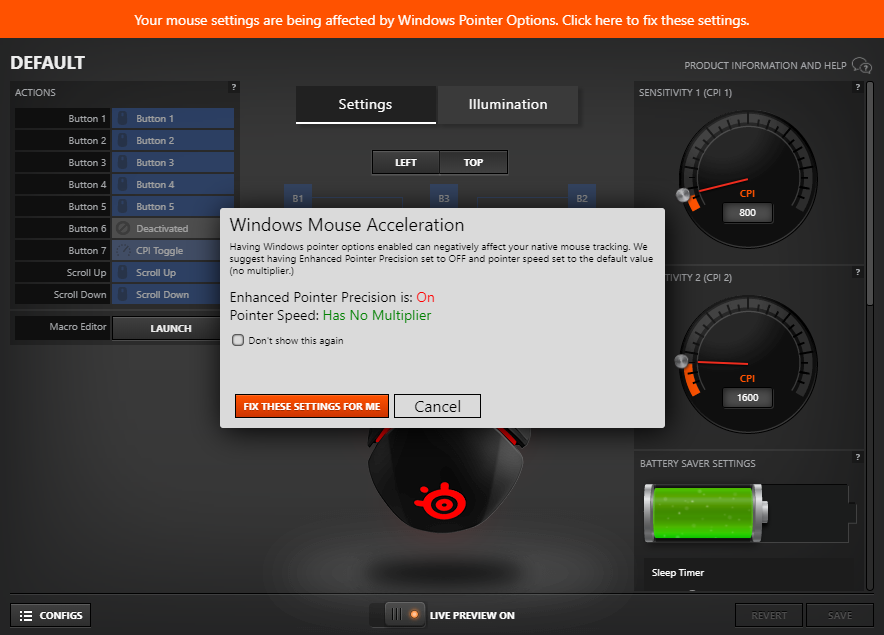Click the Actions panel help question mark
Image resolution: width=884 pixels, height=635 pixels.
233,87
